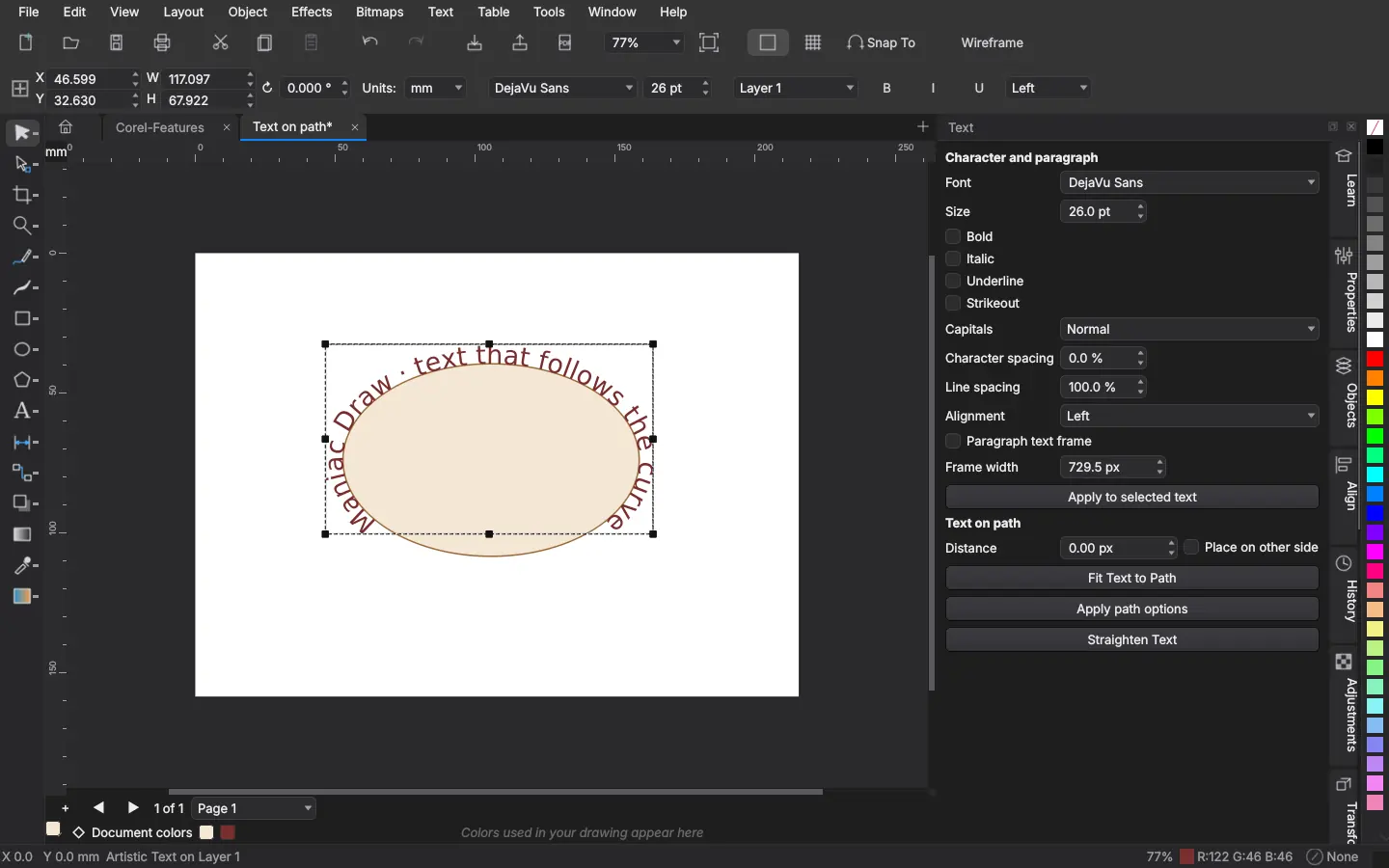Open the Bitmaps menu
Image resolution: width=1389 pixels, height=868 pixels.
pyautogui.click(x=380, y=13)
